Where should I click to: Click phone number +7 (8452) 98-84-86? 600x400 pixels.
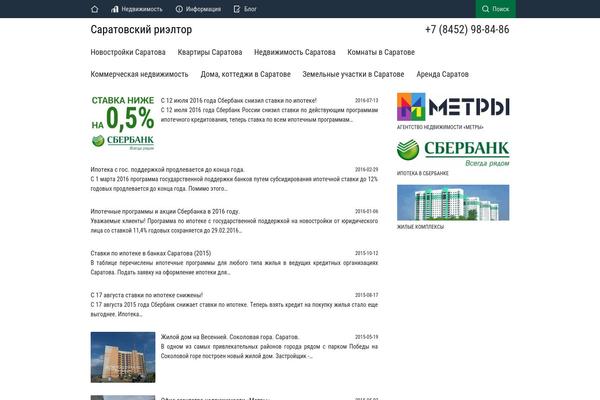click(467, 29)
